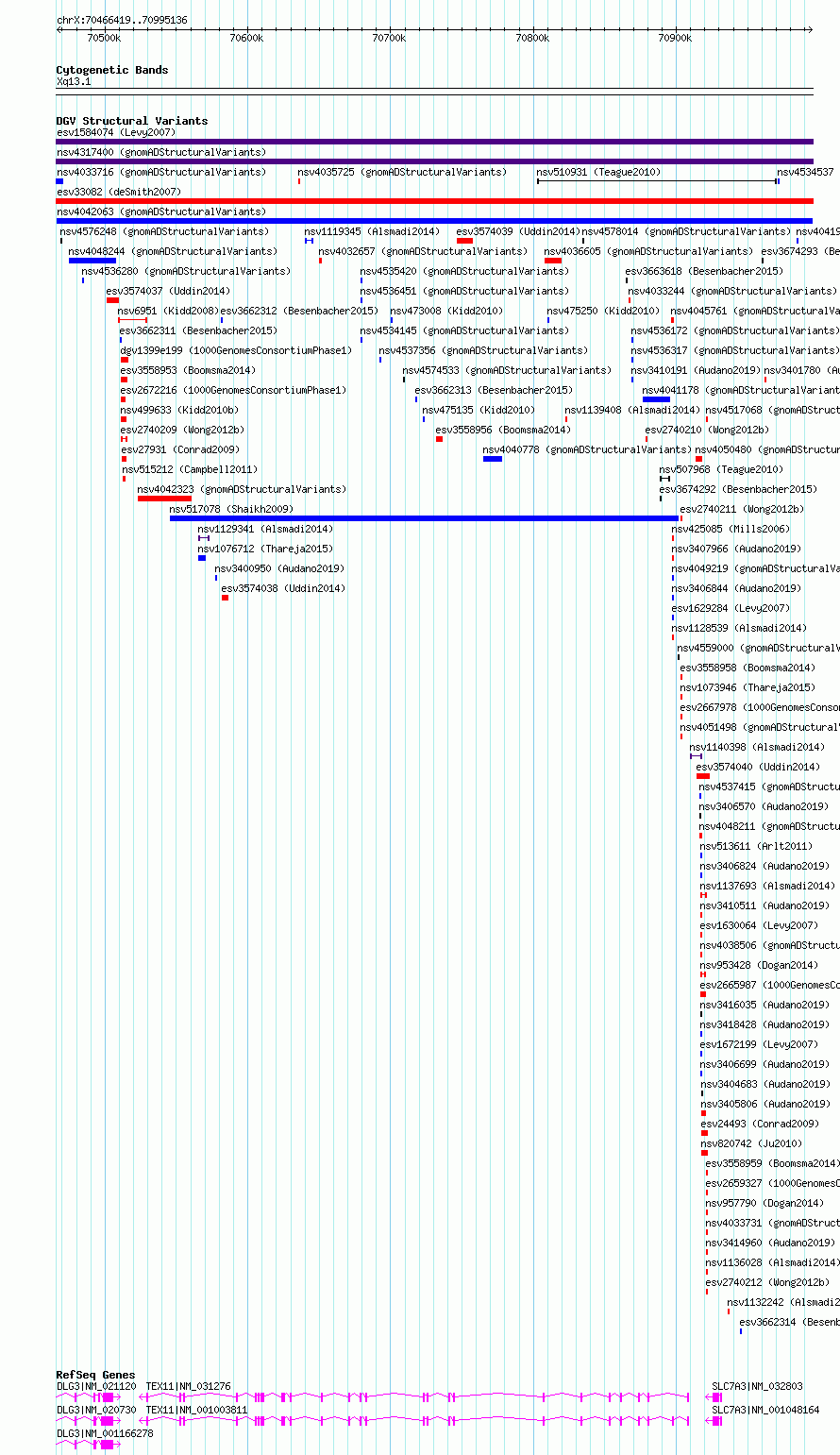Click the red esv3574039 variant bar
The height and width of the screenshot is (1455, 840).
click(464, 241)
